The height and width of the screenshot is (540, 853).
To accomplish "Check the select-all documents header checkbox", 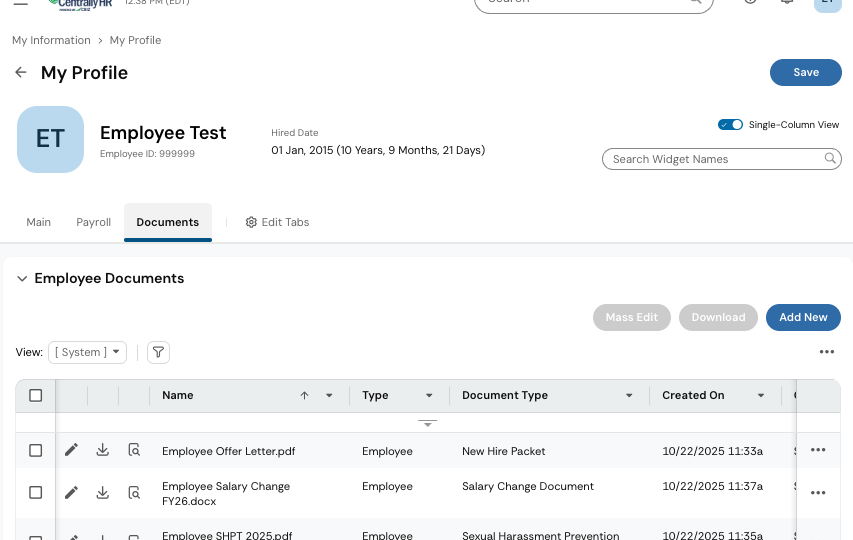I will coord(36,396).
